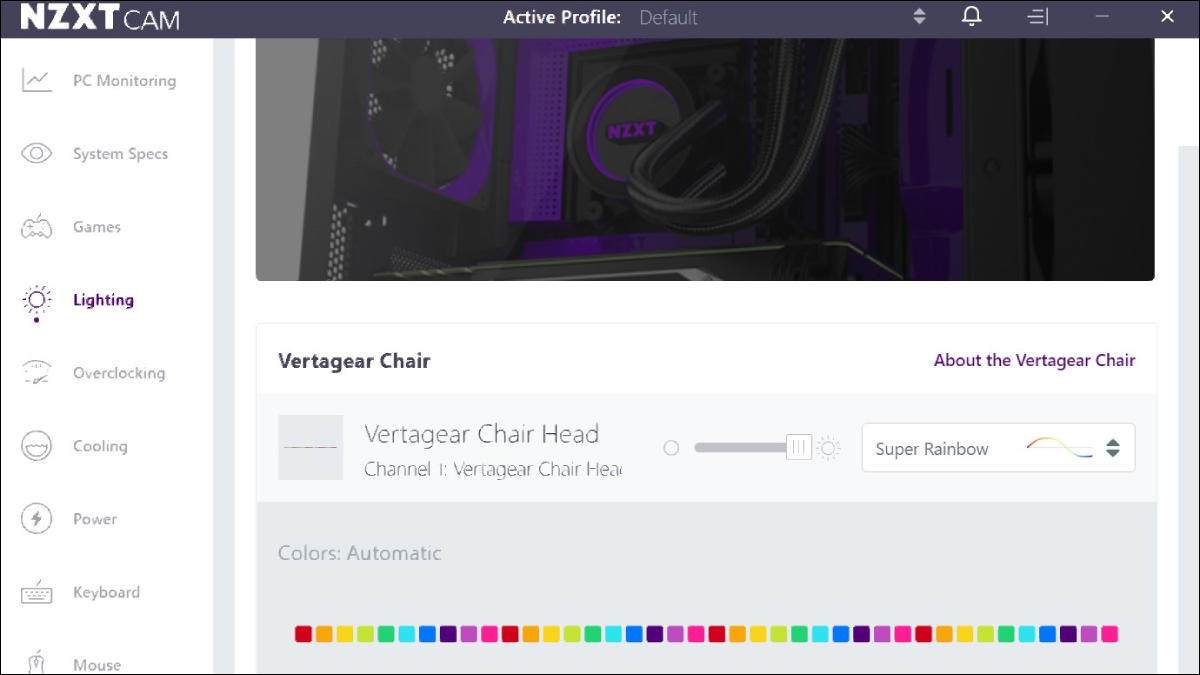Open About the Vertagear Chair link
Viewport: 1200px width, 675px height.
tap(1034, 360)
